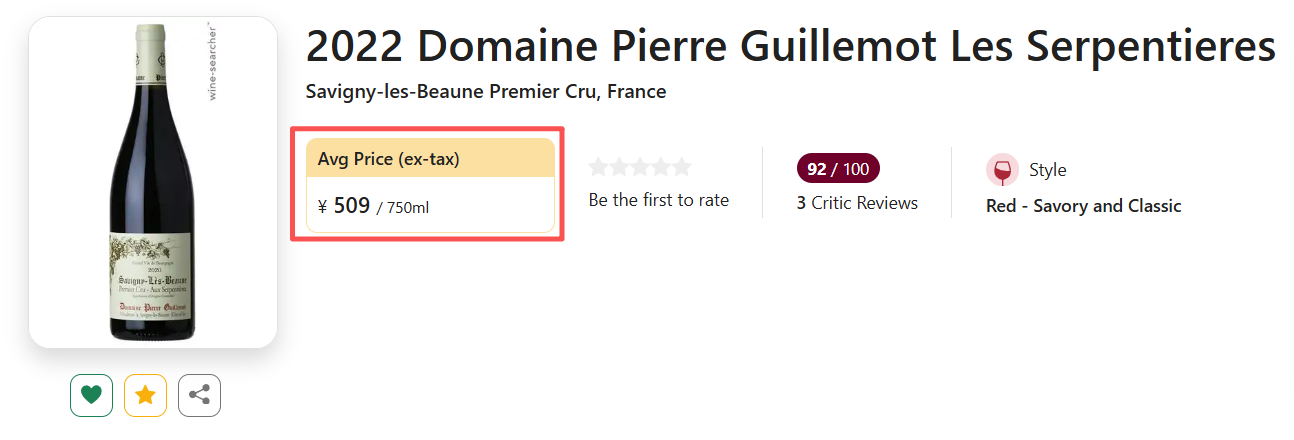
Task: Click the 92 / 100 score badge
Action: (838, 169)
